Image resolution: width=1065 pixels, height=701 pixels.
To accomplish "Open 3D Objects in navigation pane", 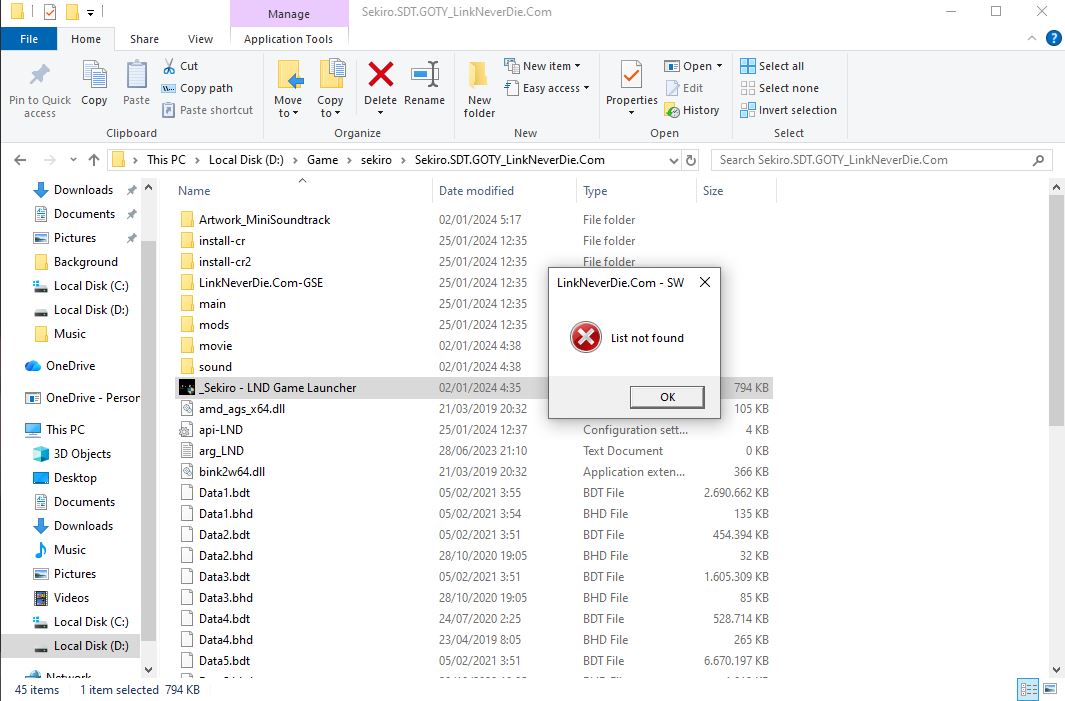I will tap(82, 454).
